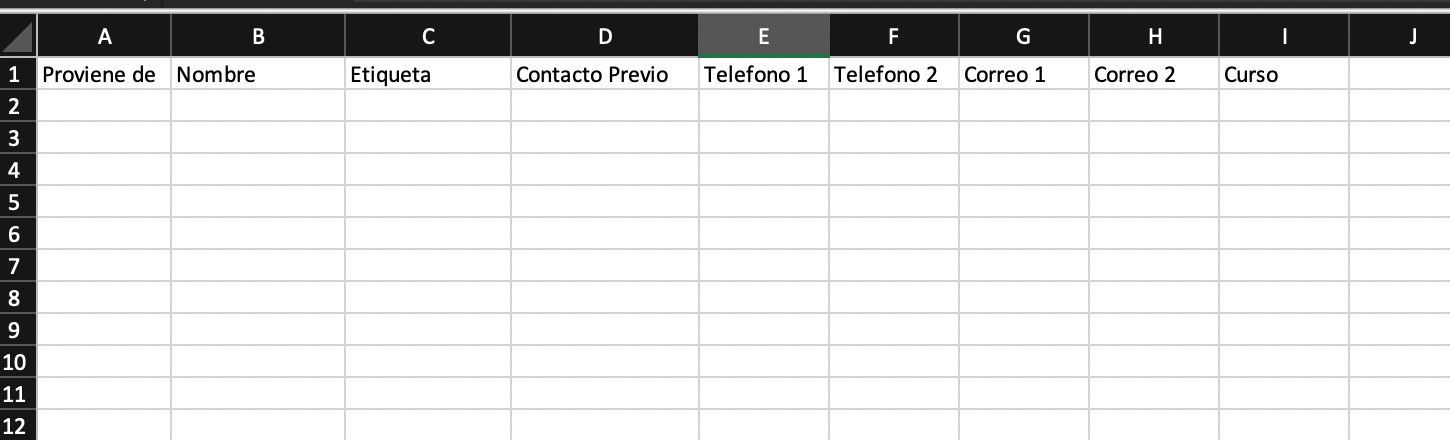This screenshot has height=440, width=1450.
Task: Click the "Proviene de" cell
Action: [x=104, y=74]
